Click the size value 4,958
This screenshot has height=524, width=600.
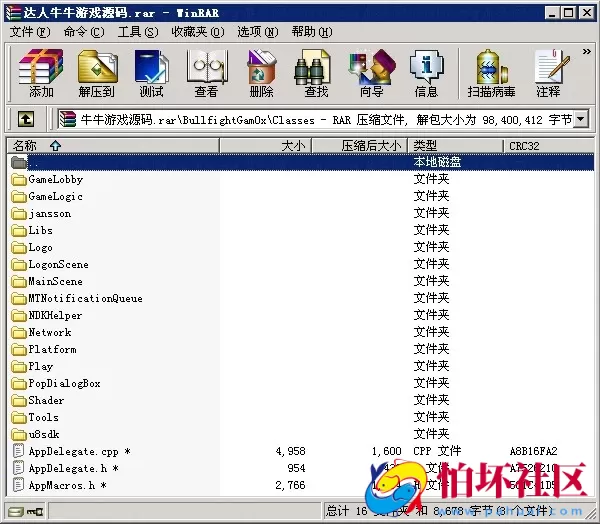coord(290,451)
